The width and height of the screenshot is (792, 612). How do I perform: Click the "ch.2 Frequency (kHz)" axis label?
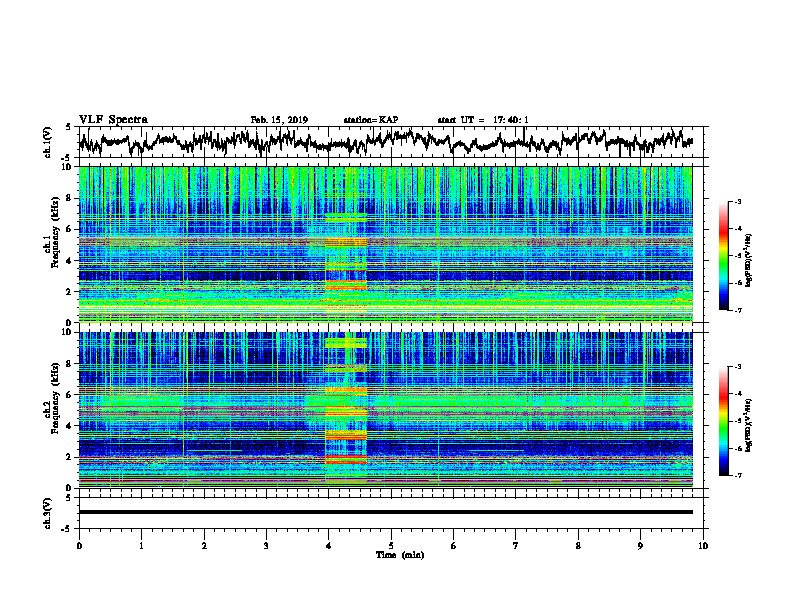pyautogui.click(x=52, y=398)
